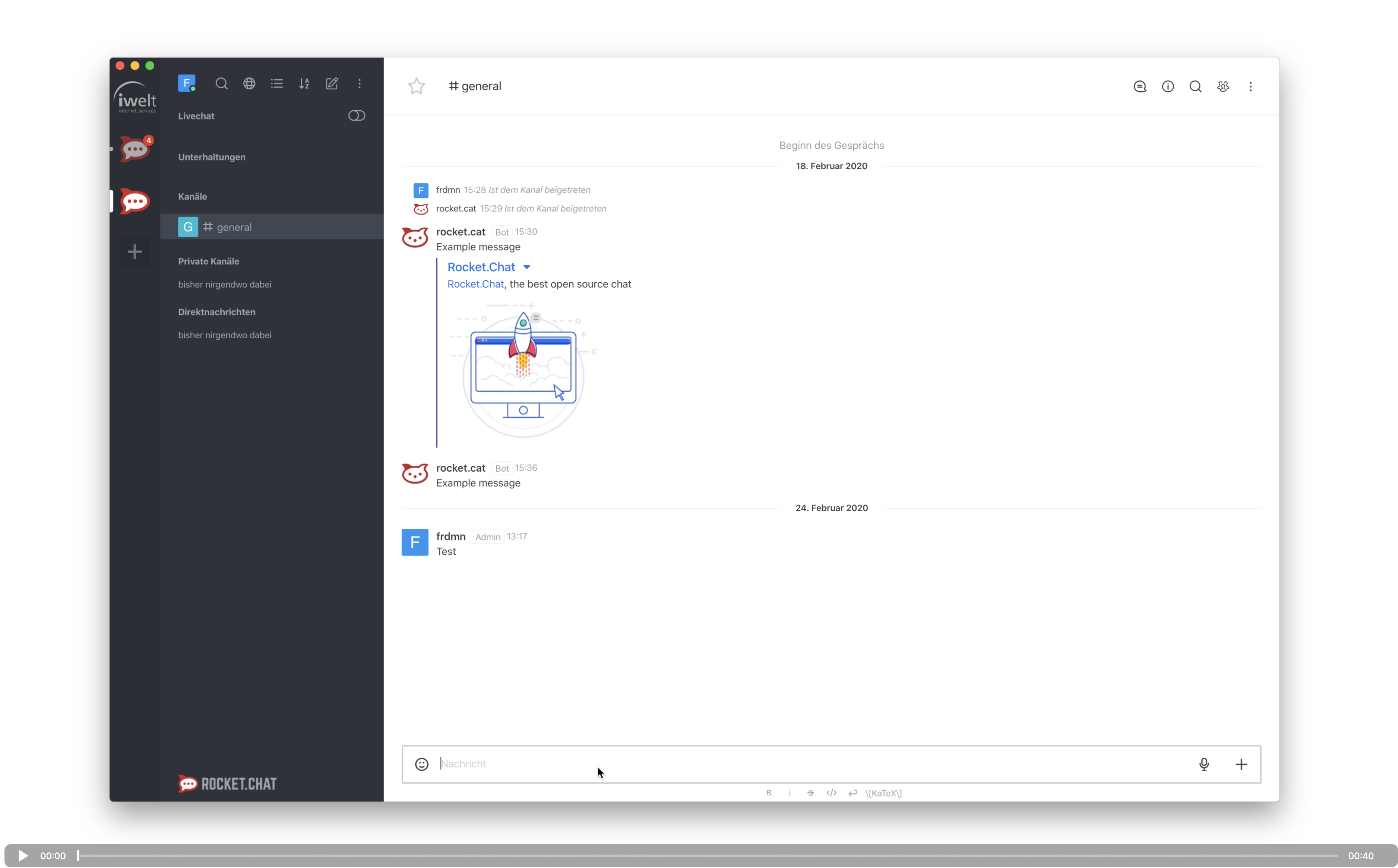Open the sort channels A-Z icon
The width and height of the screenshot is (1398, 868).
(304, 83)
